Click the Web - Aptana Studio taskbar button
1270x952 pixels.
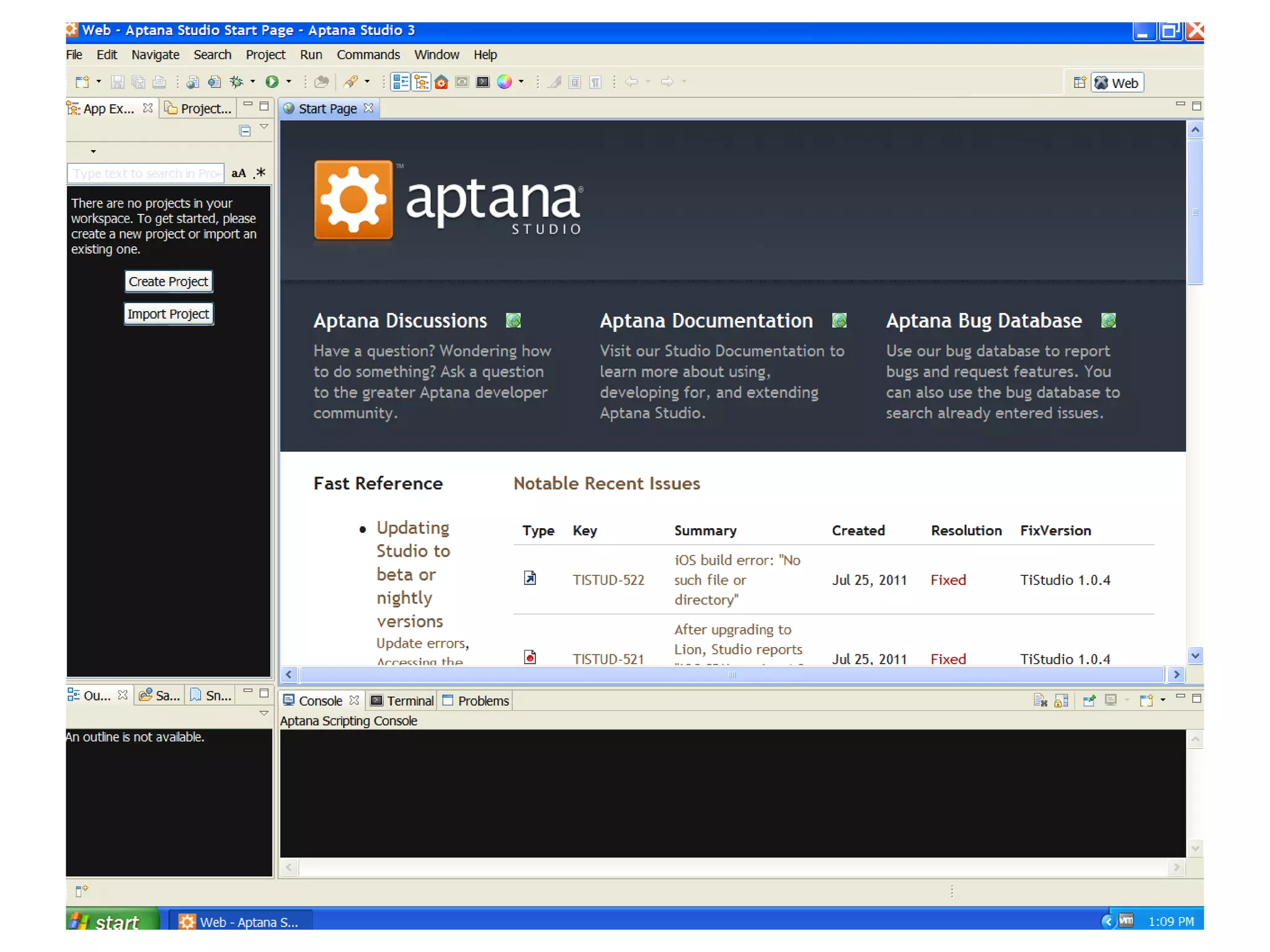tap(240, 922)
